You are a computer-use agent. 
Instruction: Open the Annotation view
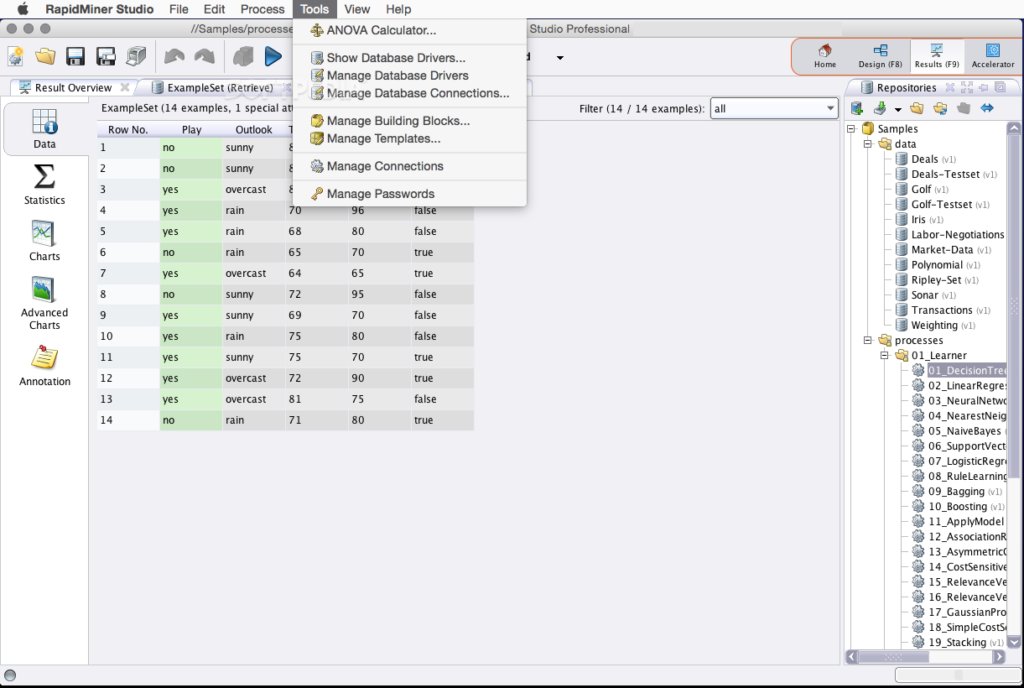pyautogui.click(x=44, y=366)
